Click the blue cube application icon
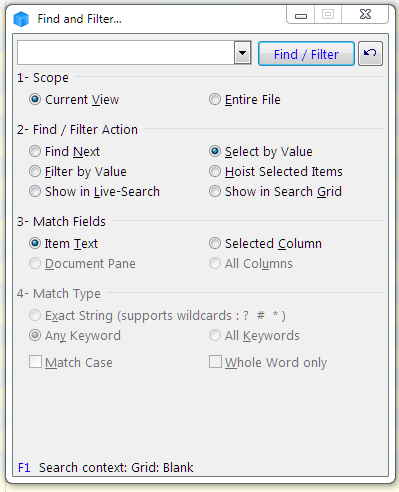The width and height of the screenshot is (399, 492). pos(21,19)
